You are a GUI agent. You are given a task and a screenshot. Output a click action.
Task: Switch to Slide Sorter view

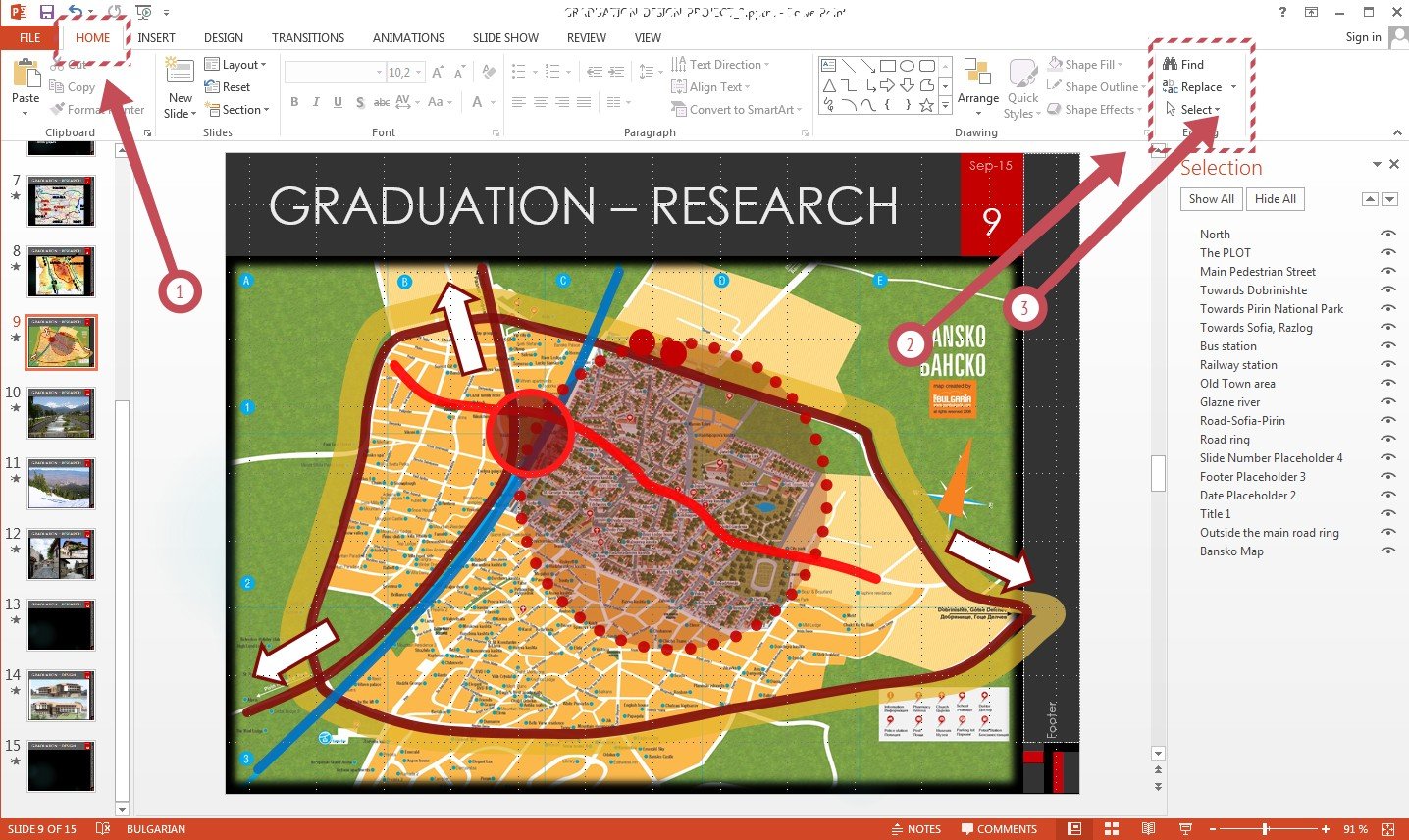tap(1112, 829)
